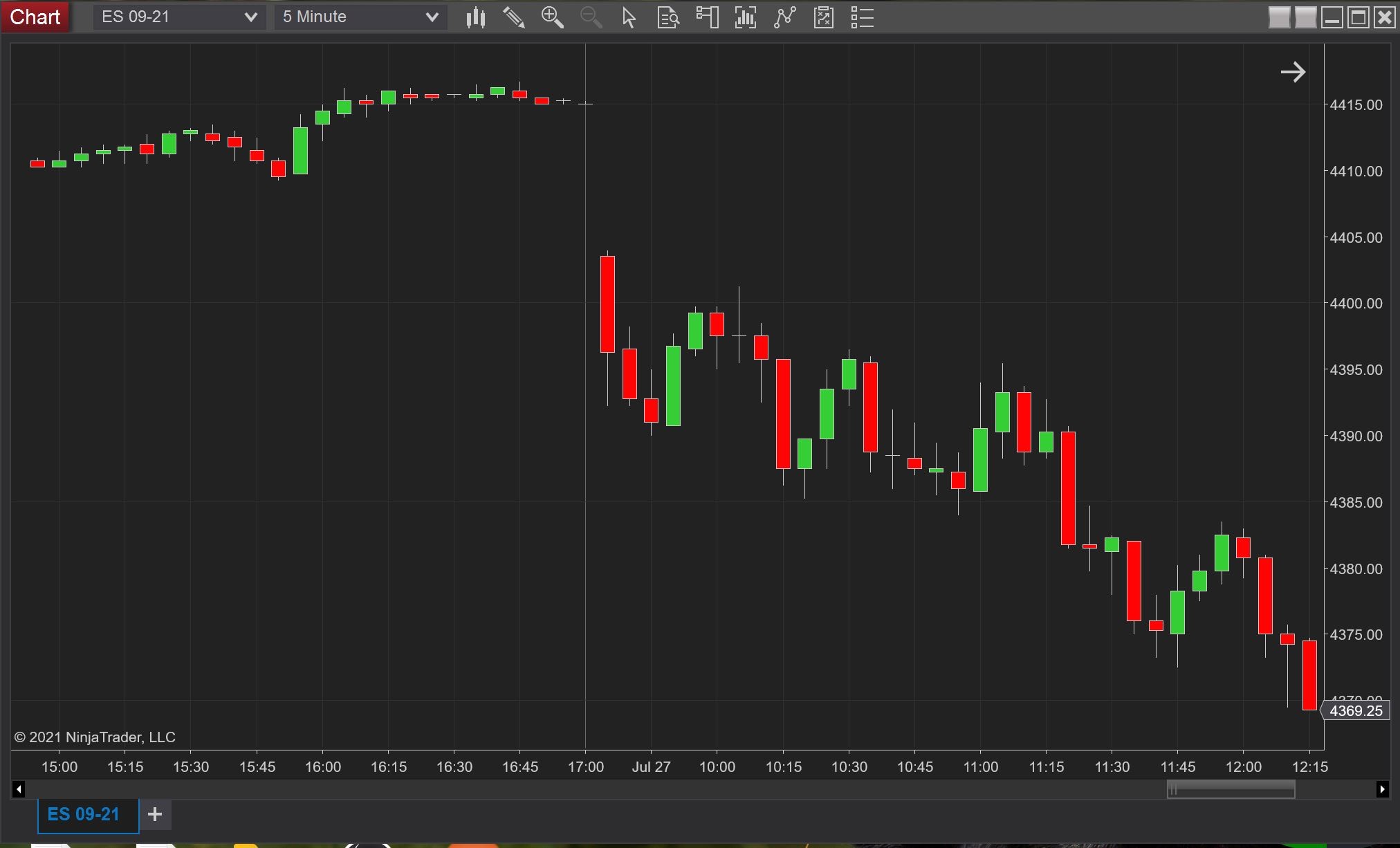
Task: Click the first gray link-color square
Action: click(1279, 17)
